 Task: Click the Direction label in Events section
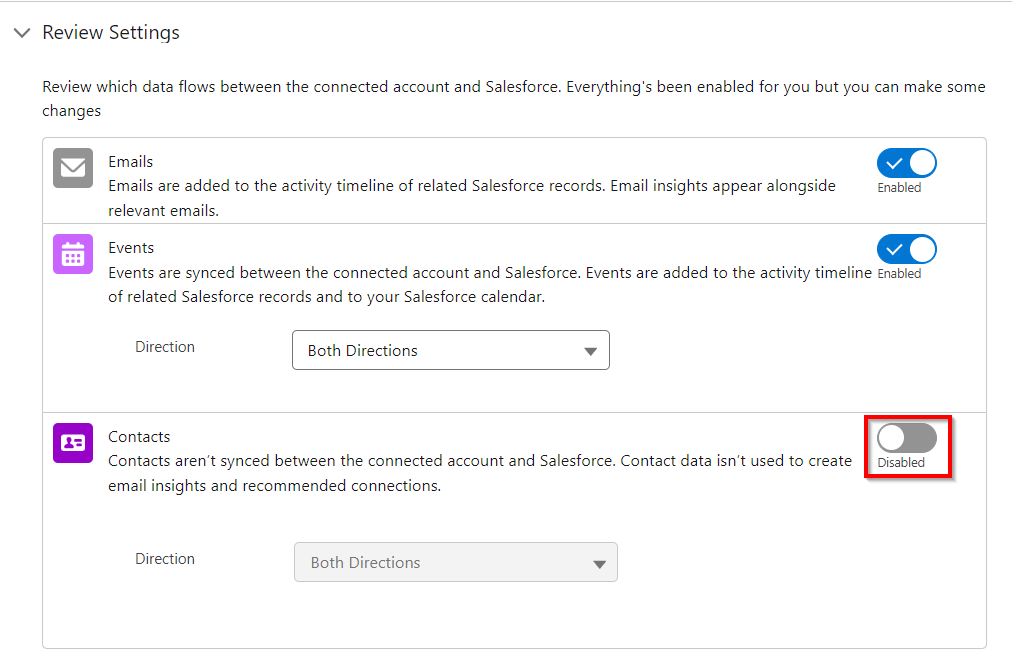[165, 347]
